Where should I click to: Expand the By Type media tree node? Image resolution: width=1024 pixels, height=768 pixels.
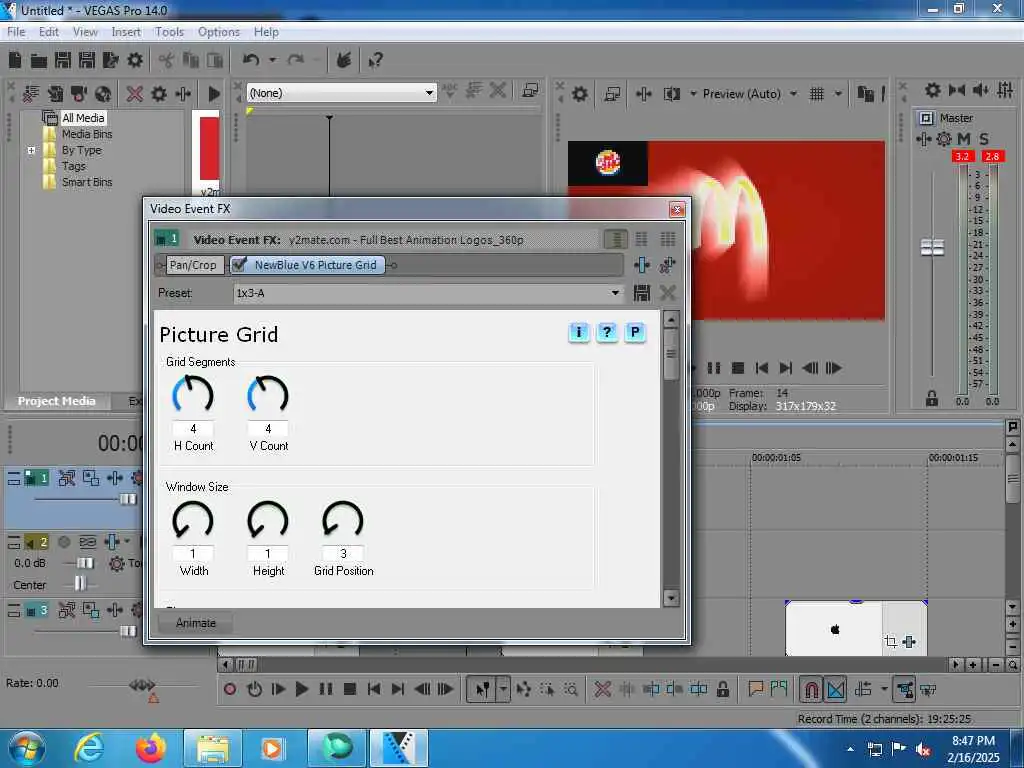click(31, 150)
